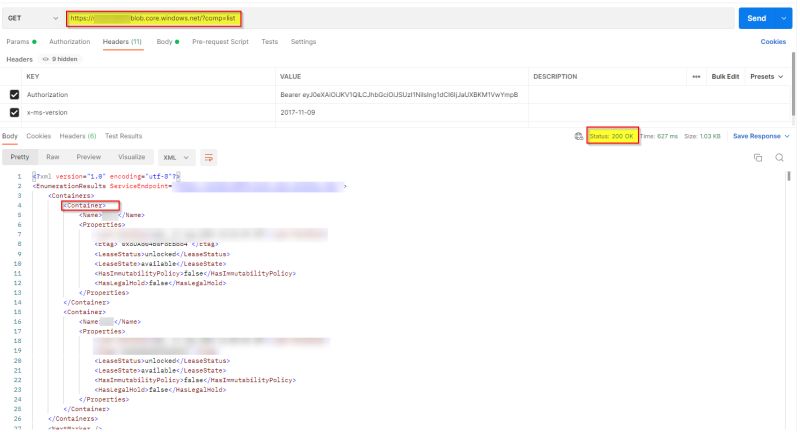Click the network globe icon near Status
Viewport: 800px width, 432px height.
(x=578, y=136)
